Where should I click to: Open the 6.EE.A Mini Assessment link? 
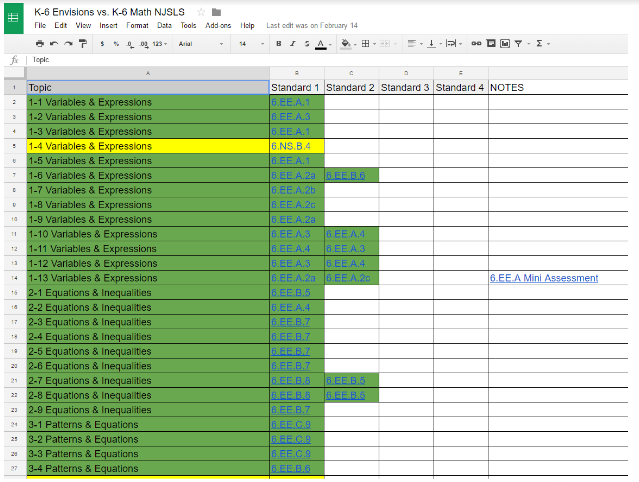544,278
